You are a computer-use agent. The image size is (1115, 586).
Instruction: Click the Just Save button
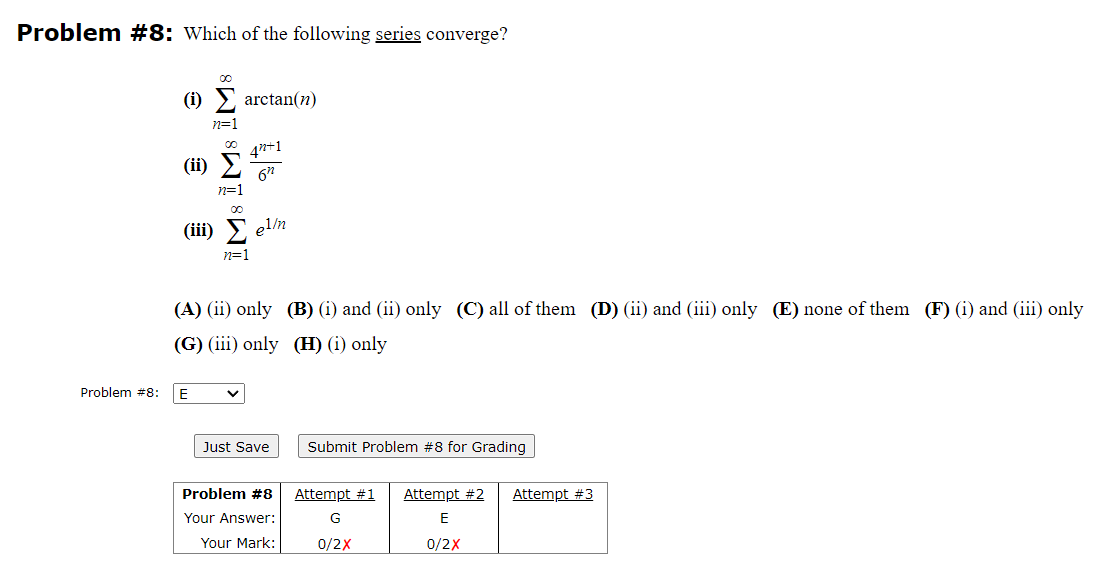236,446
